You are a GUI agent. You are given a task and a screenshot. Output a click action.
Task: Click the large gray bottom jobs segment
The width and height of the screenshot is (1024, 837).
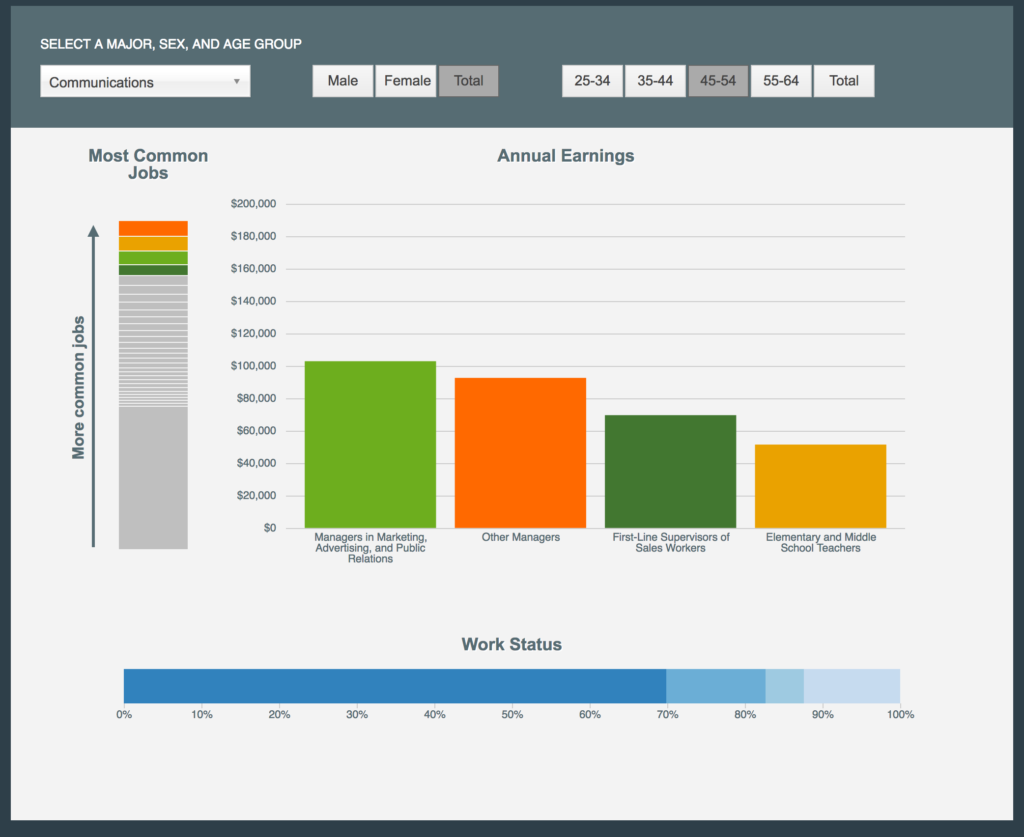[153, 477]
